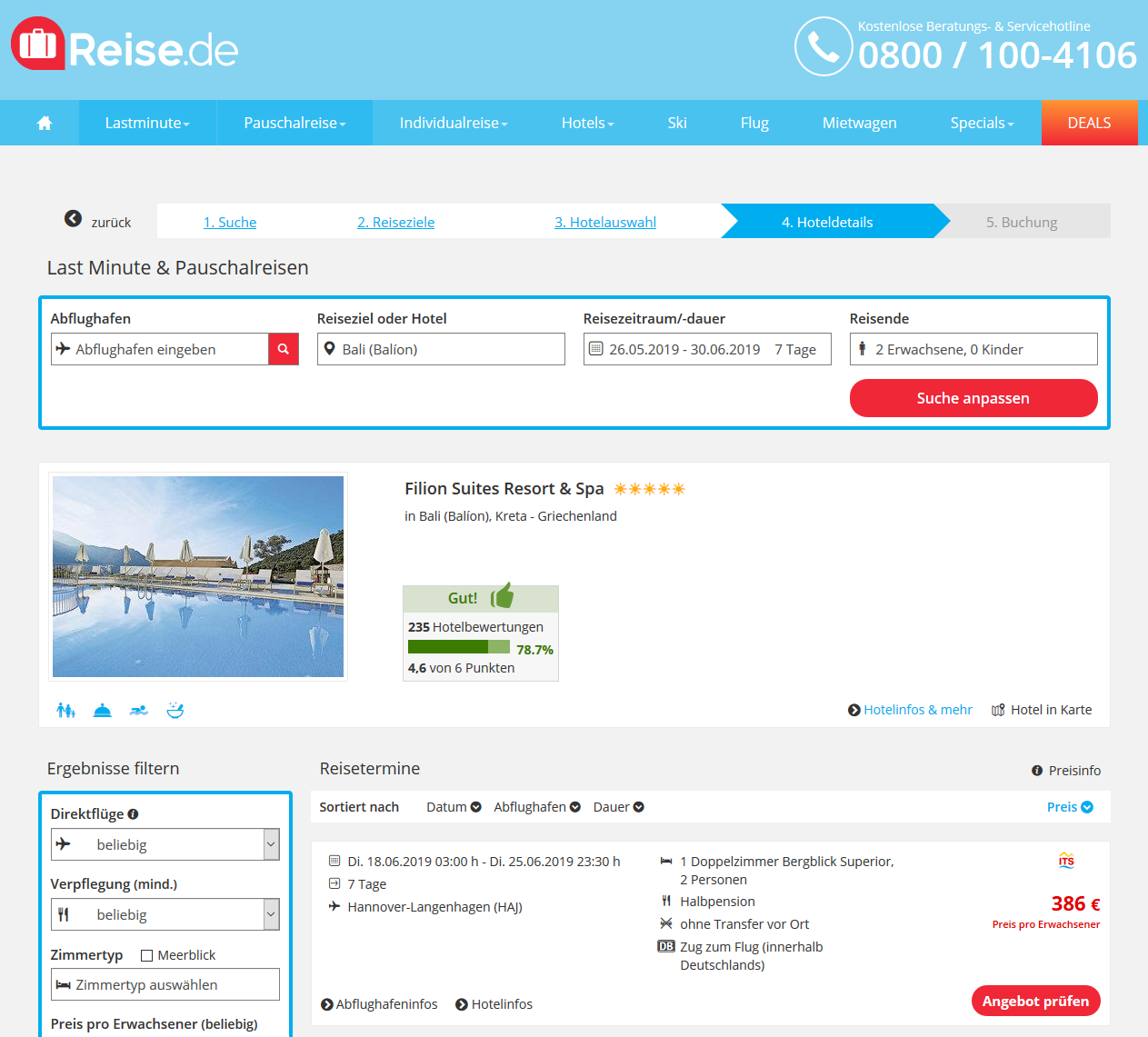Tick the Meerblick checkbox
The height and width of the screenshot is (1037, 1148).
(146, 955)
